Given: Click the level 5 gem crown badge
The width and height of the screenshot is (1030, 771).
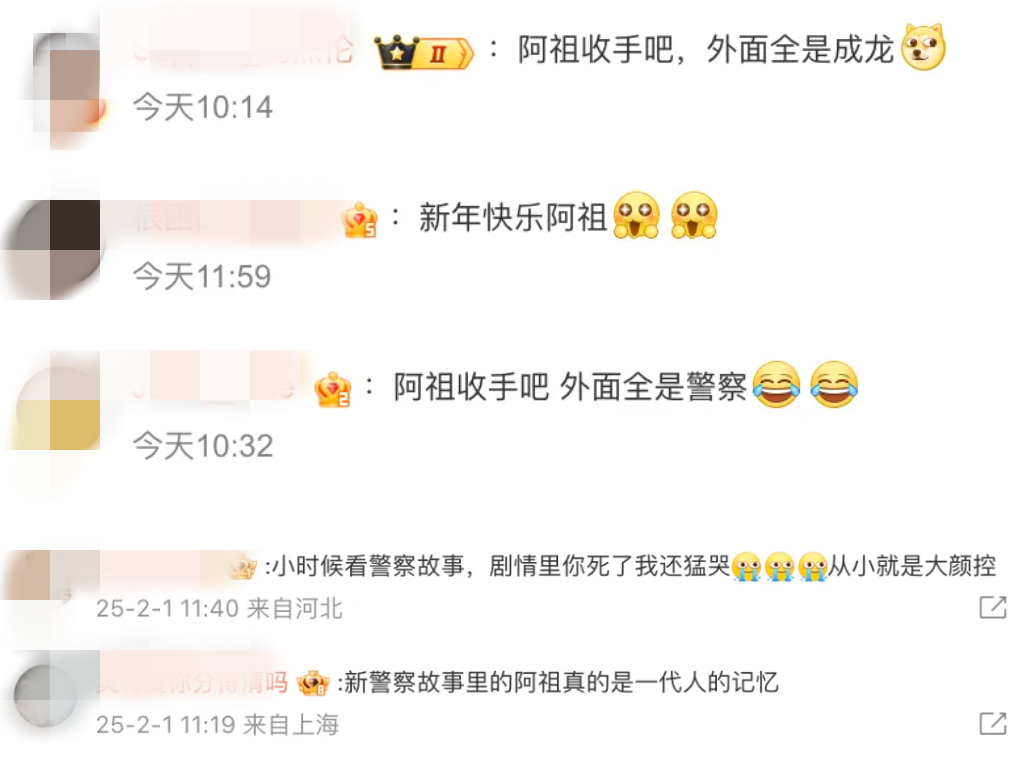Looking at the screenshot, I should click(360, 221).
